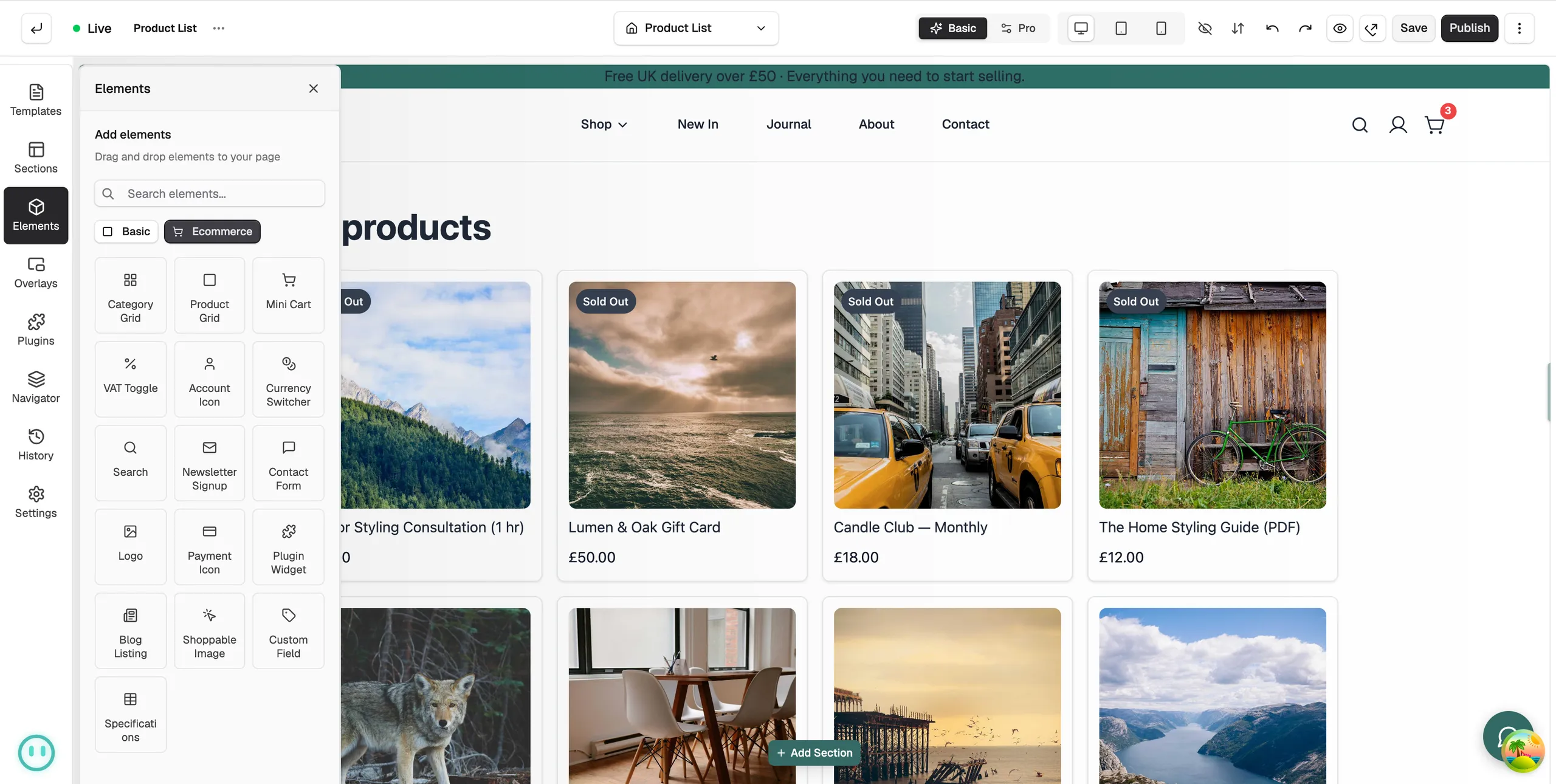Select the Elements sidebar panel
Image resolution: width=1556 pixels, height=784 pixels.
point(36,215)
